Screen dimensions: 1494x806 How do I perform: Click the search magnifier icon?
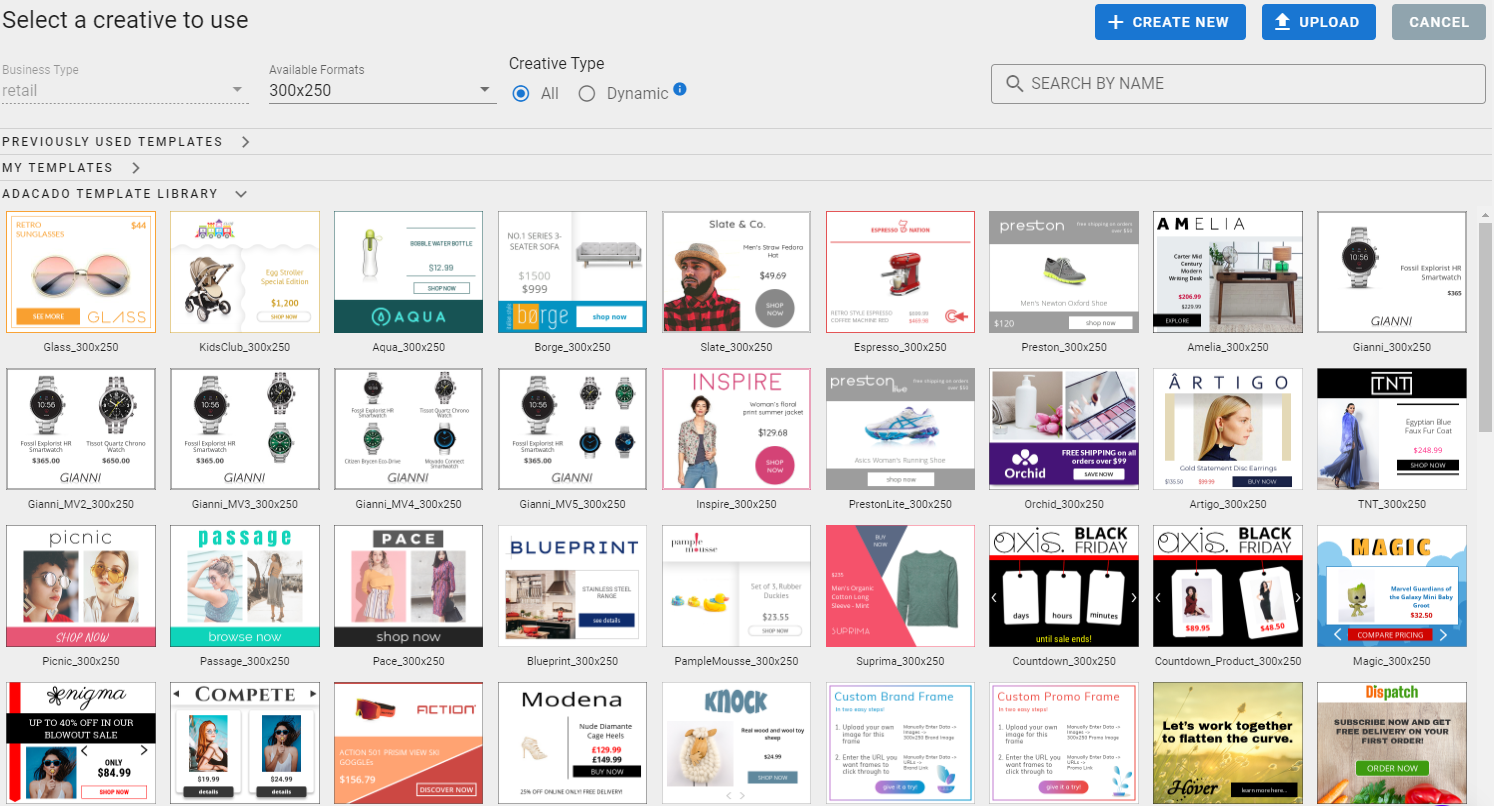coord(1014,84)
